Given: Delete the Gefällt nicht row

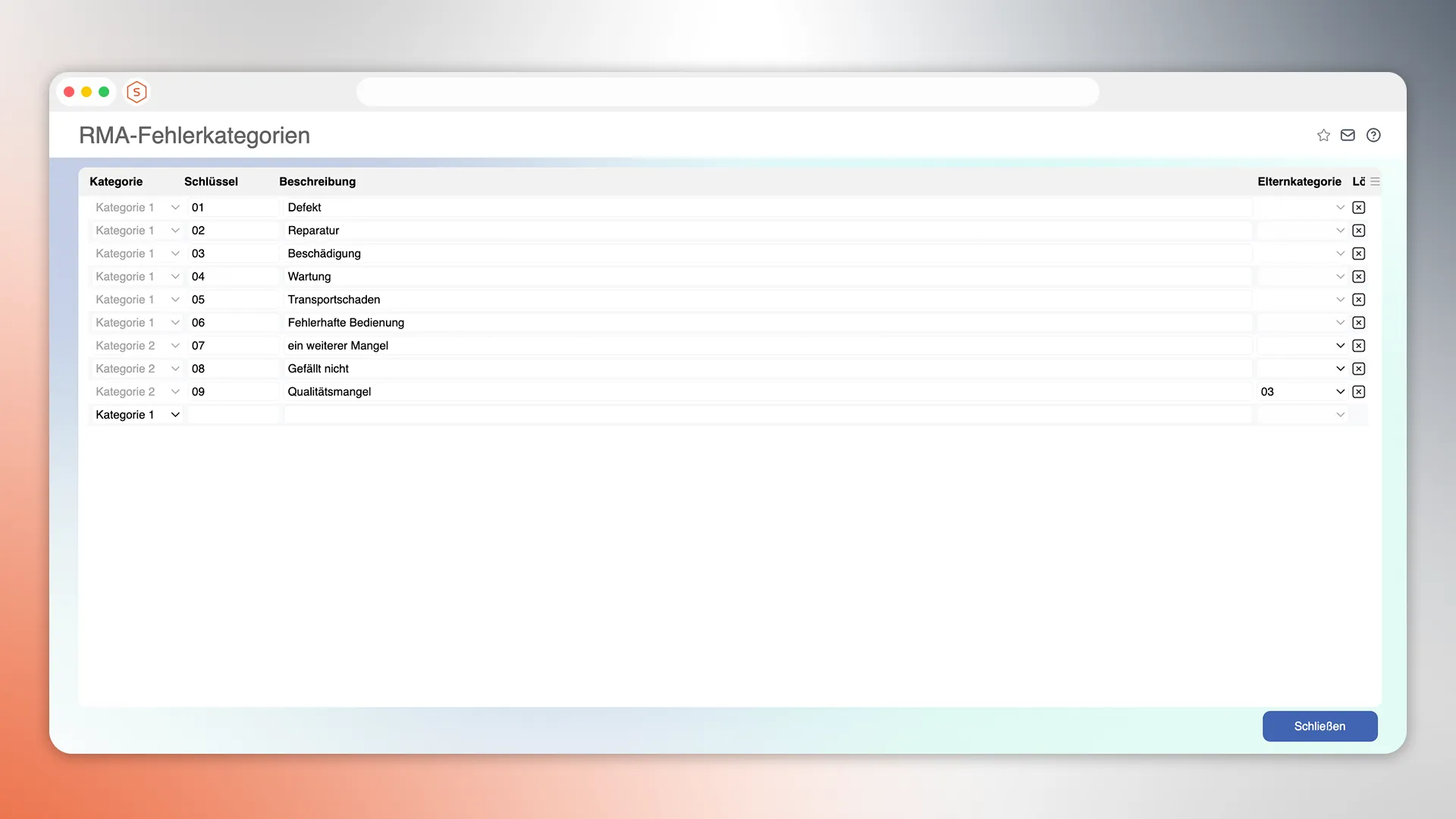Looking at the screenshot, I should click(1358, 369).
